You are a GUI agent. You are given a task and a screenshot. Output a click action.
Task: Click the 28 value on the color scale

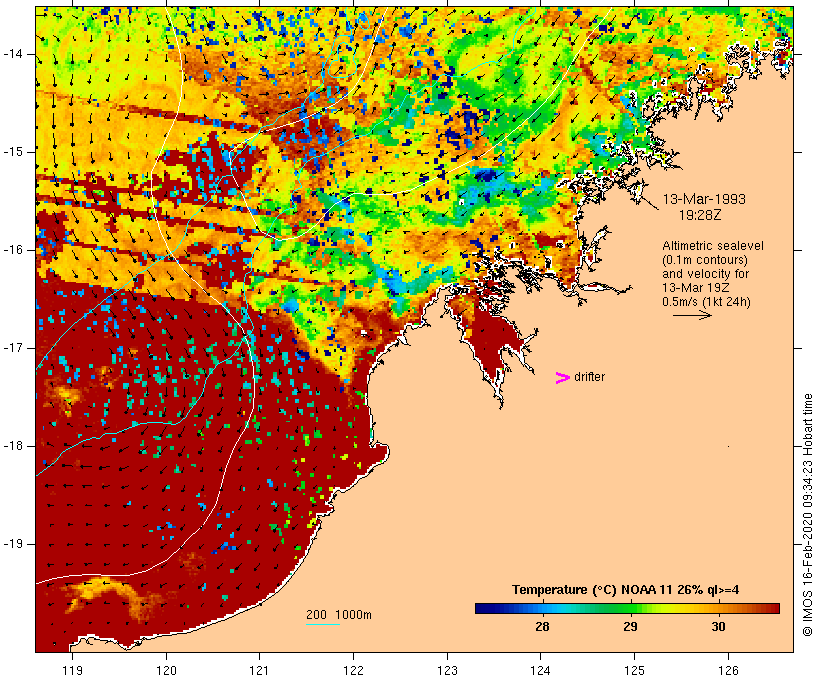[542, 627]
